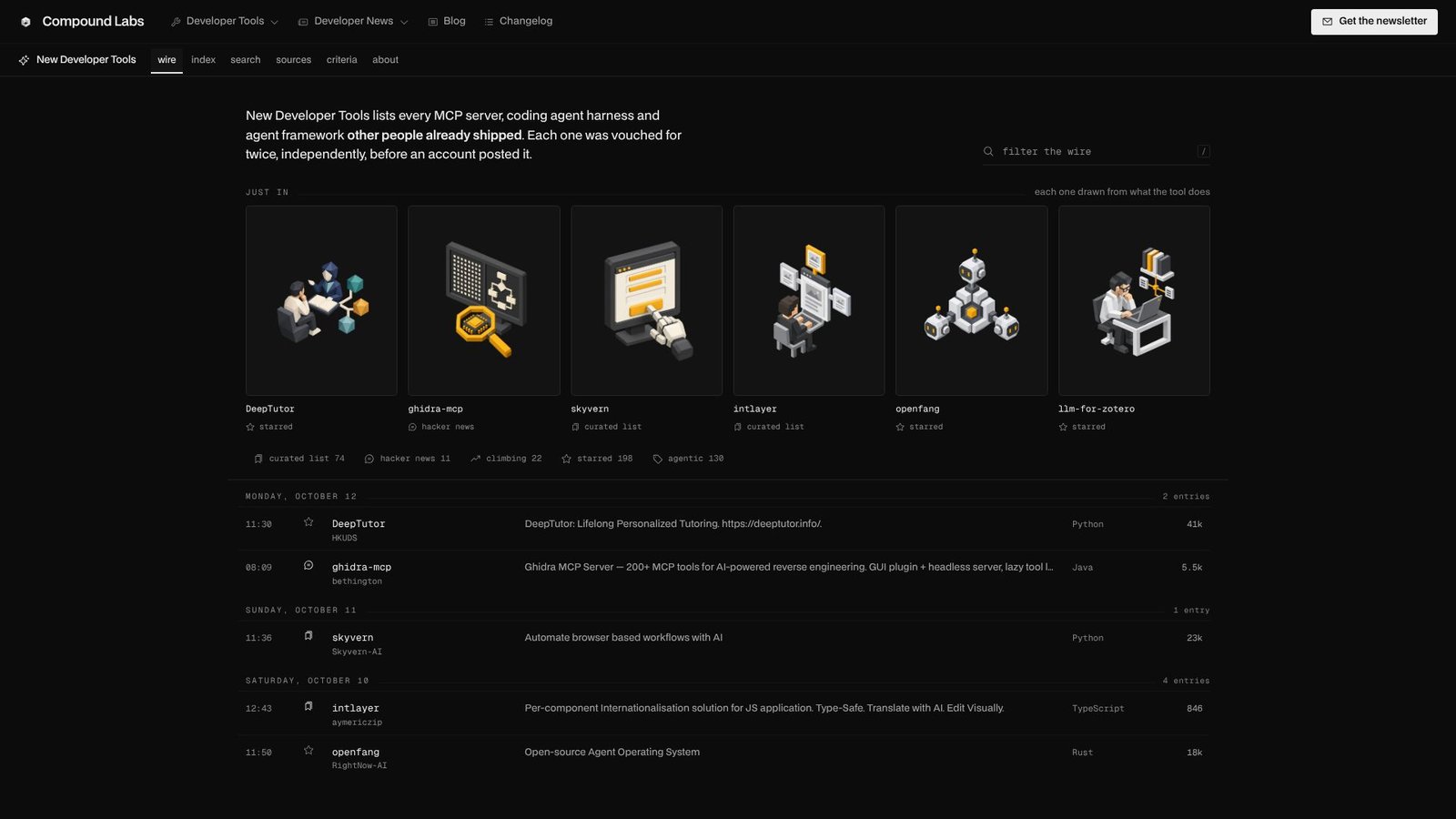Image resolution: width=1456 pixels, height=819 pixels.
Task: Switch to the sources tab
Action: pos(293,60)
